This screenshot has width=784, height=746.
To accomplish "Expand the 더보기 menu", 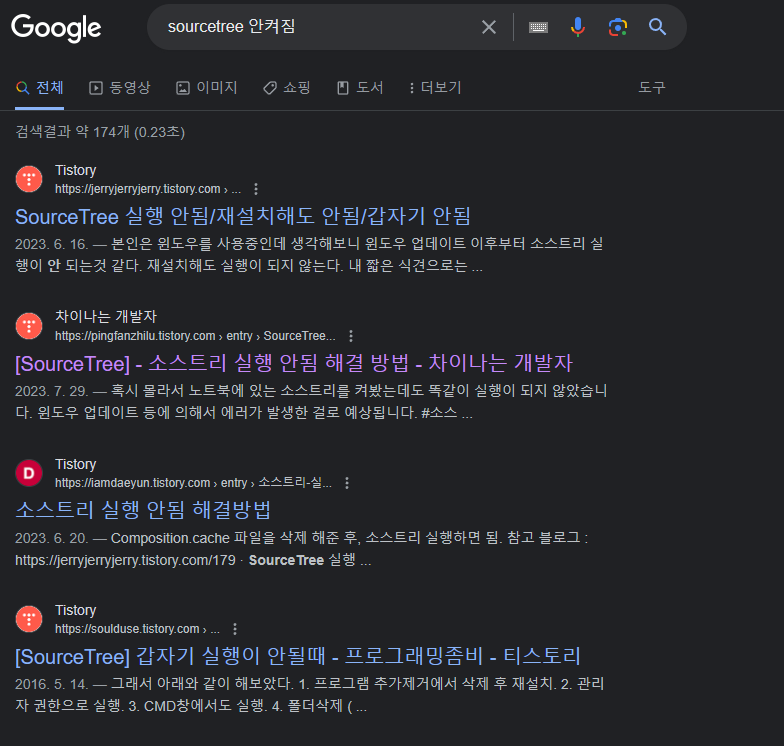I will tap(435, 88).
